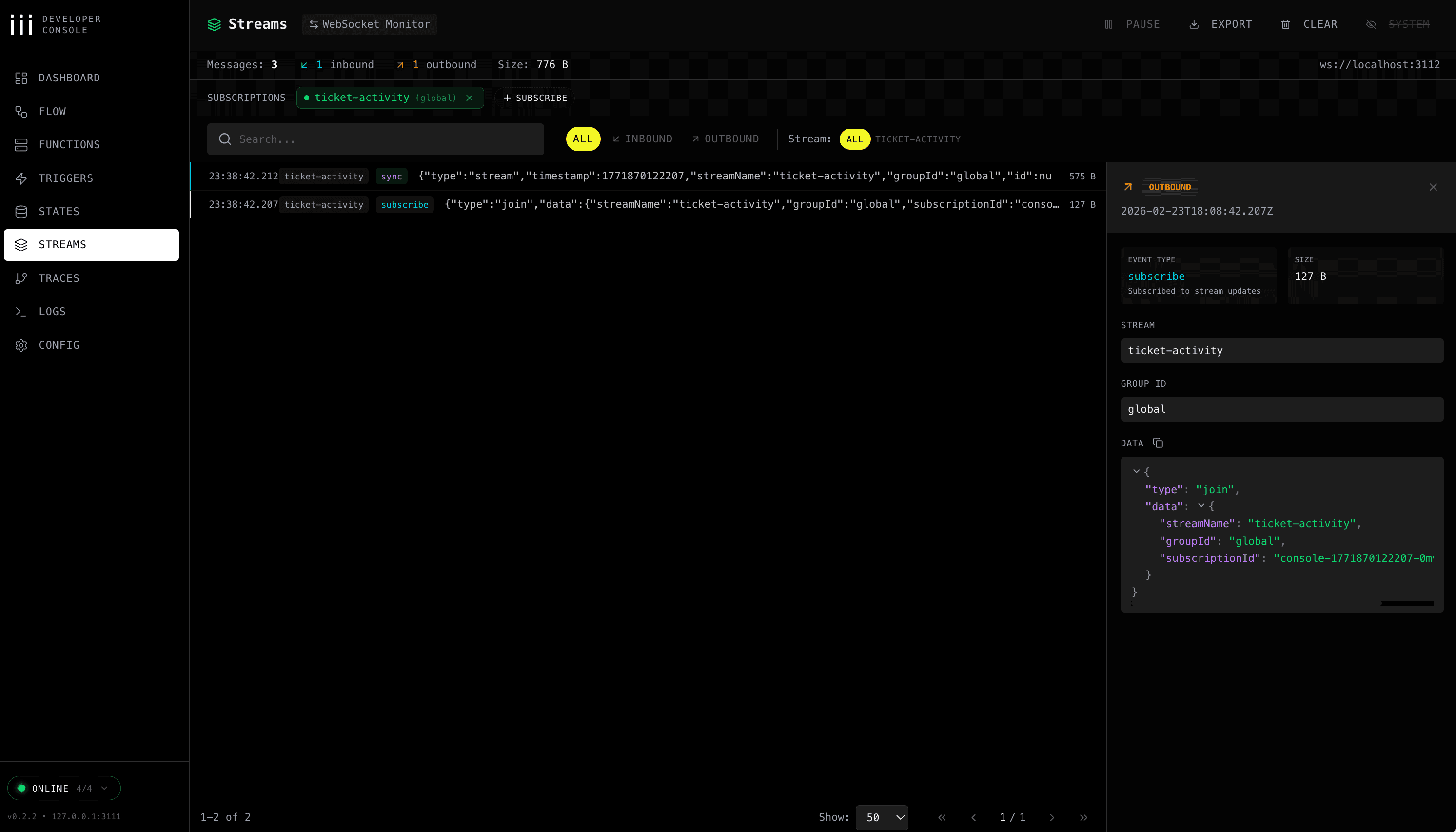Open the Dashboard page

(x=21, y=78)
